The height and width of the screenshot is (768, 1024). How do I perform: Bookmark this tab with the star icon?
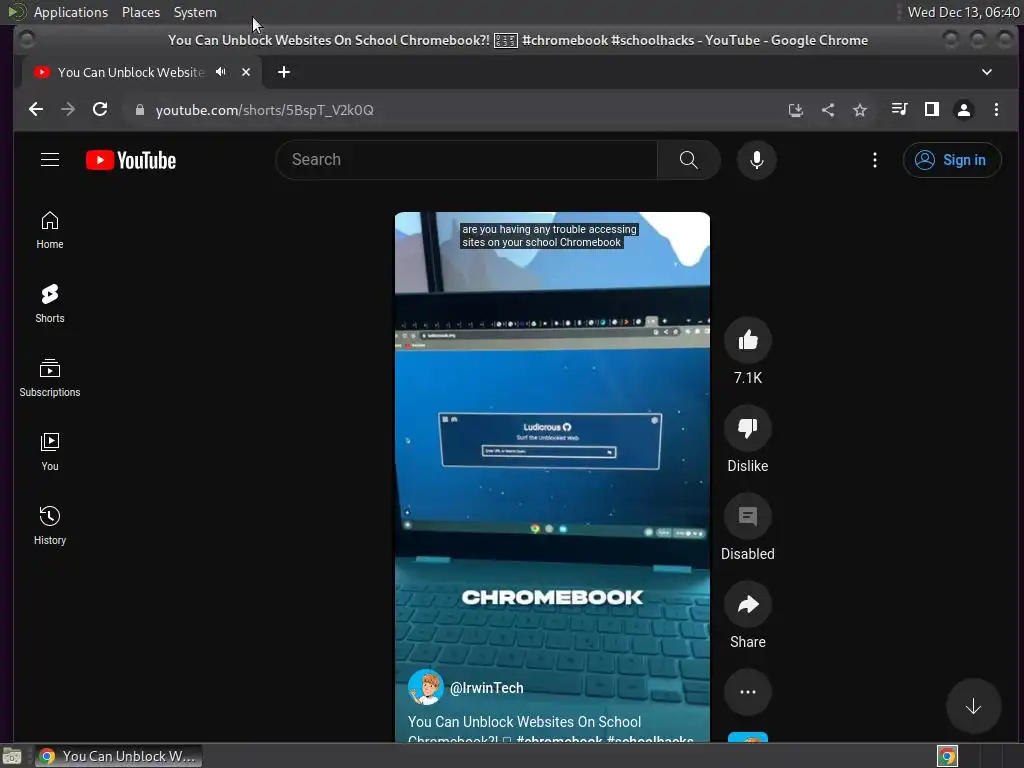click(860, 110)
